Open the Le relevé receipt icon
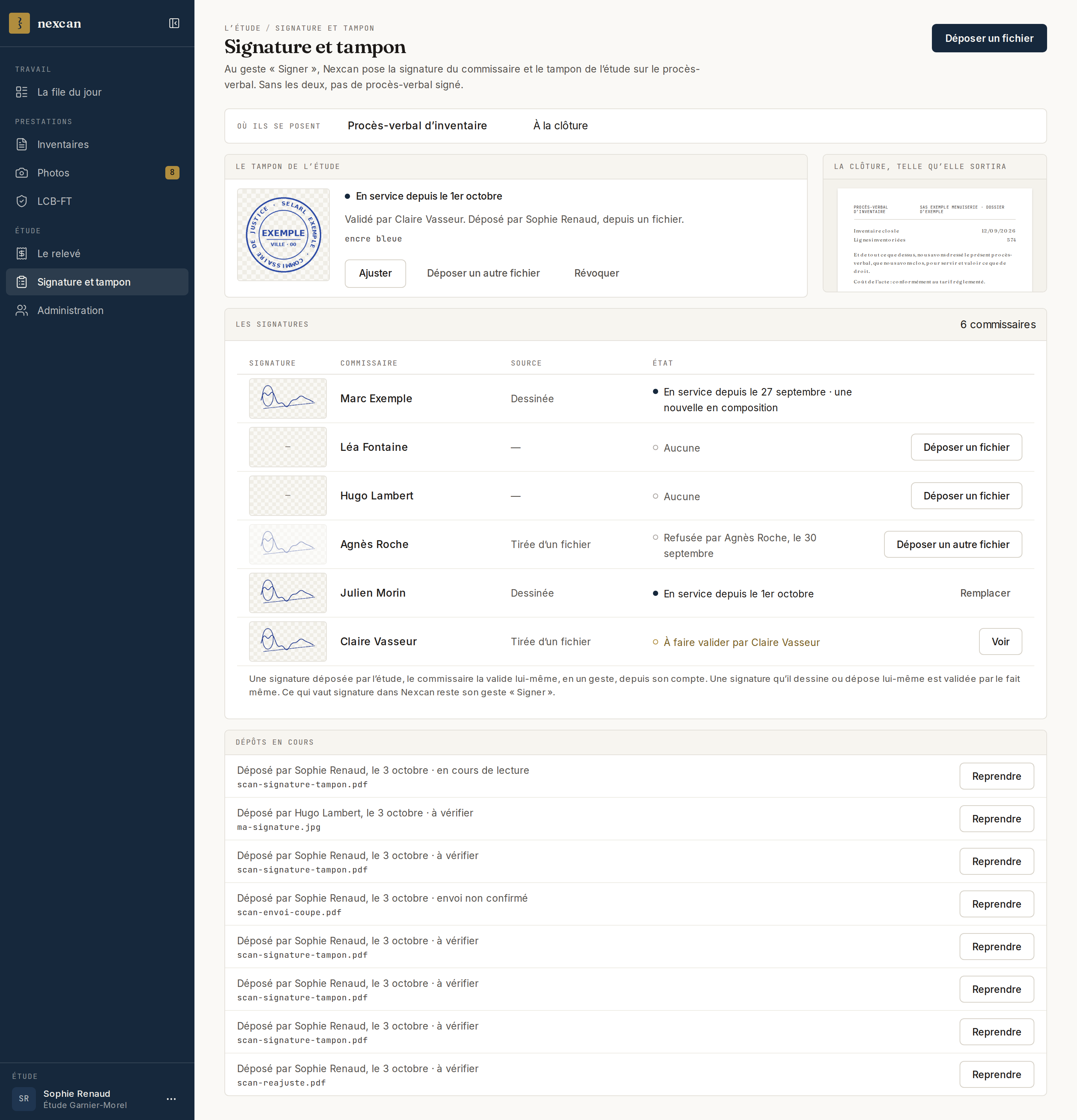Screen dimensions: 1077x1120 [x=22, y=254]
